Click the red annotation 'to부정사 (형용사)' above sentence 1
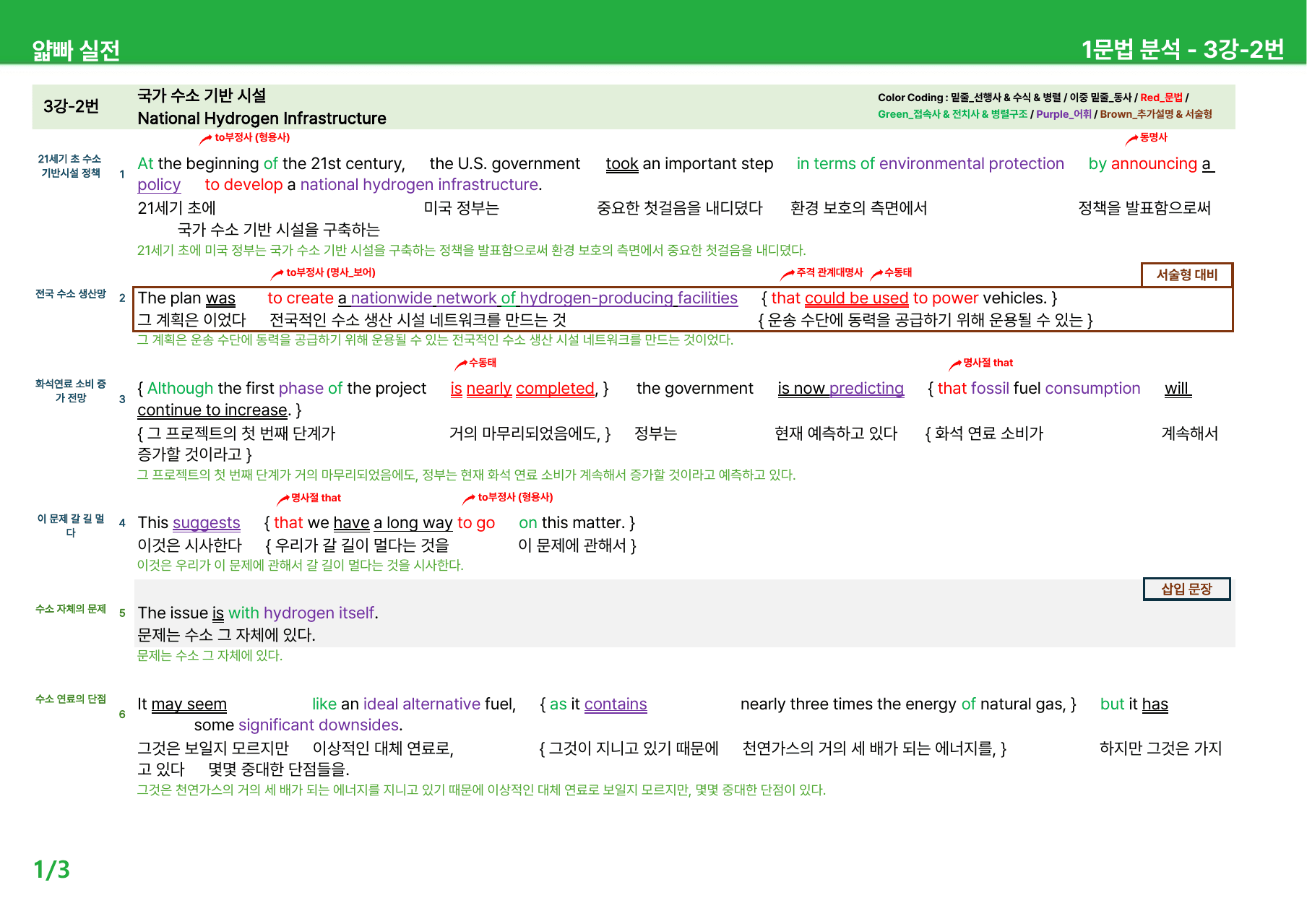 (x=251, y=137)
